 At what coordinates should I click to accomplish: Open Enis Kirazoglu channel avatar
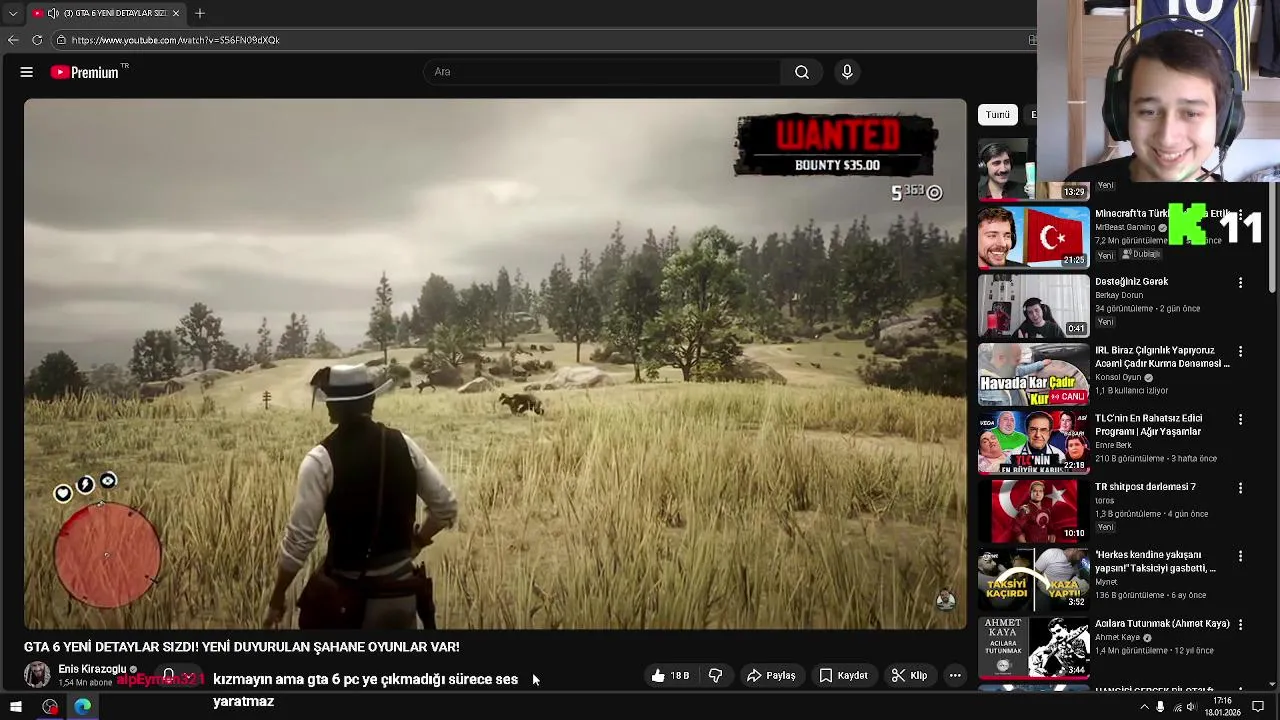point(37,675)
